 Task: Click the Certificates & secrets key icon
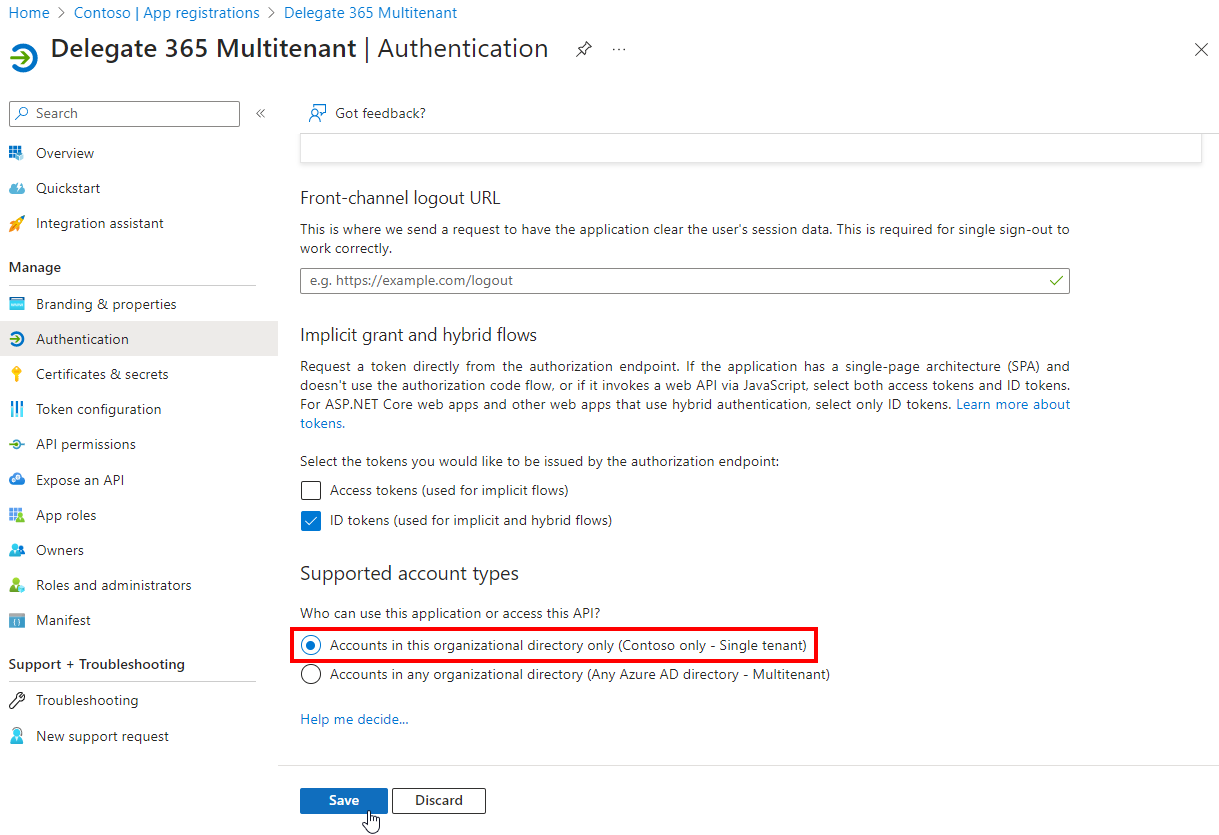[16, 374]
